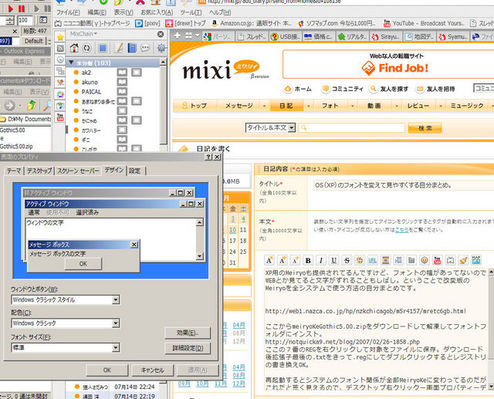Insert a YouTube video in the diary

tap(437, 260)
